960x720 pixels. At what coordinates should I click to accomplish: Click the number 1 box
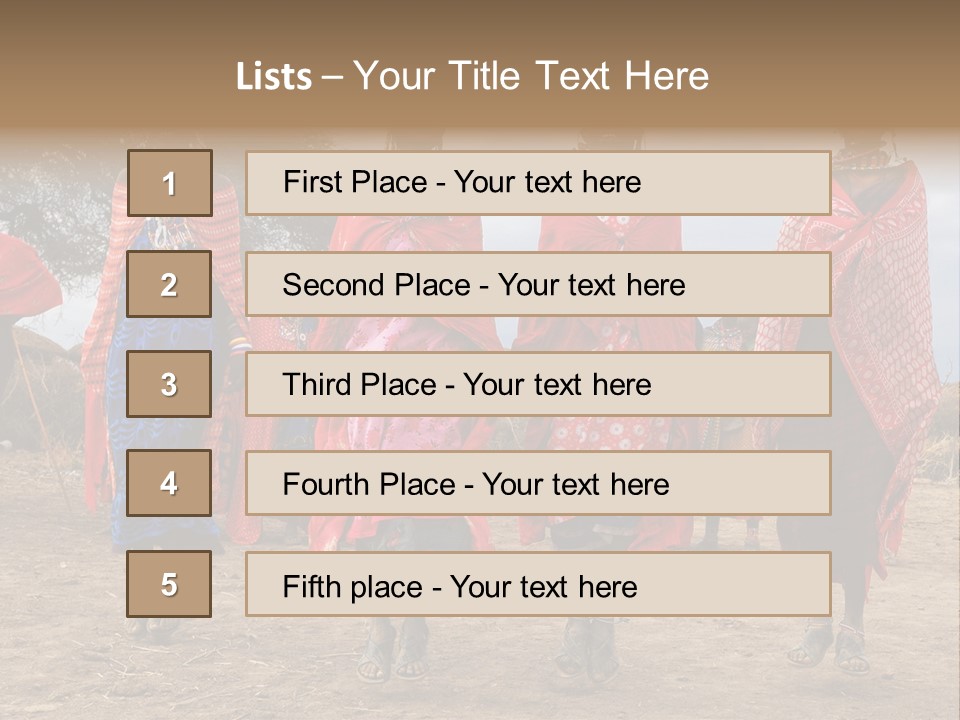169,183
